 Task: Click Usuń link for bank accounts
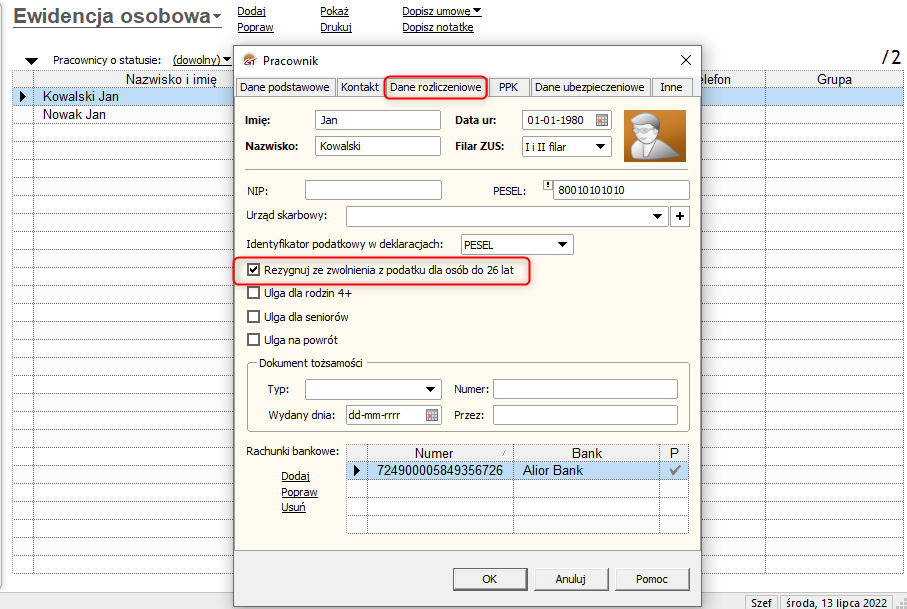[x=293, y=507]
